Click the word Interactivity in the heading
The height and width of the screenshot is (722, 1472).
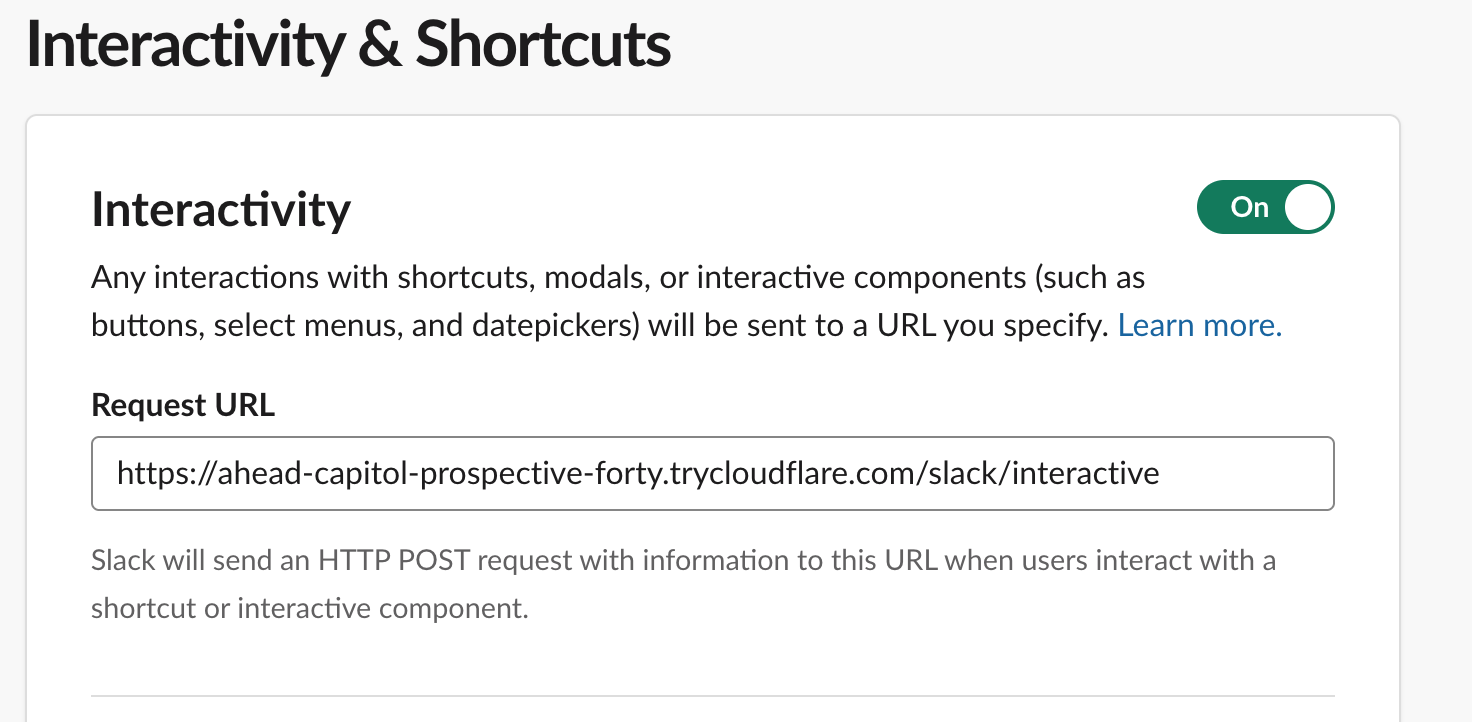(219, 208)
